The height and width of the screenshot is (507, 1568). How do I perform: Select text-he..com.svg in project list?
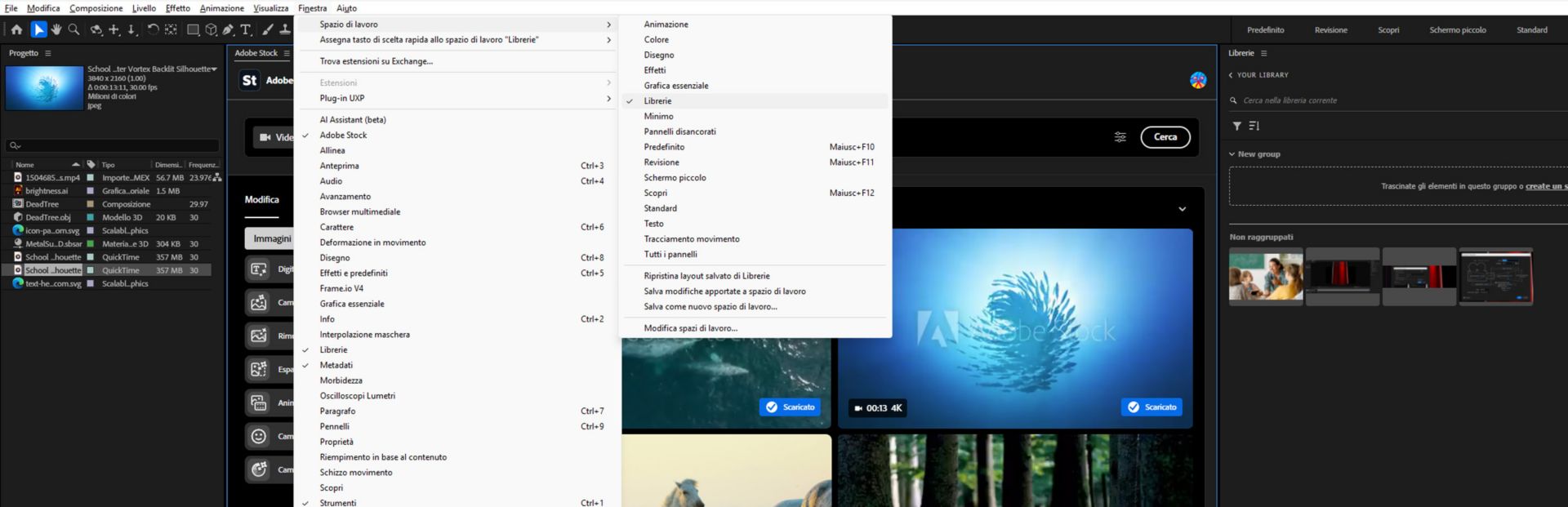pos(54,283)
